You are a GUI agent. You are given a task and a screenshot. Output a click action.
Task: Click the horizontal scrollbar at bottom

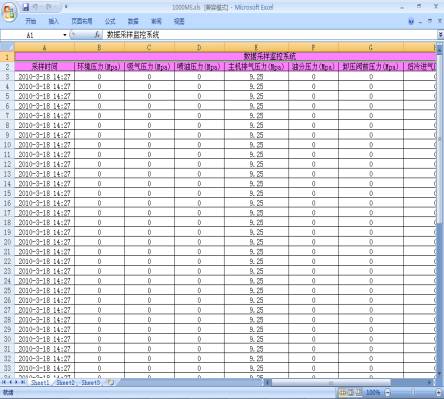click(x=349, y=382)
